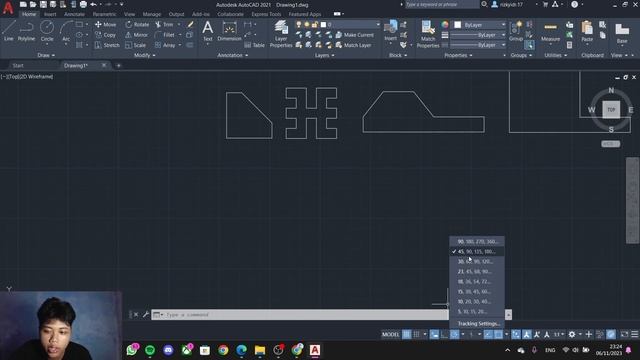The height and width of the screenshot is (360, 640).
Task: Toggle ortho mode in status bar
Action: pos(444,334)
